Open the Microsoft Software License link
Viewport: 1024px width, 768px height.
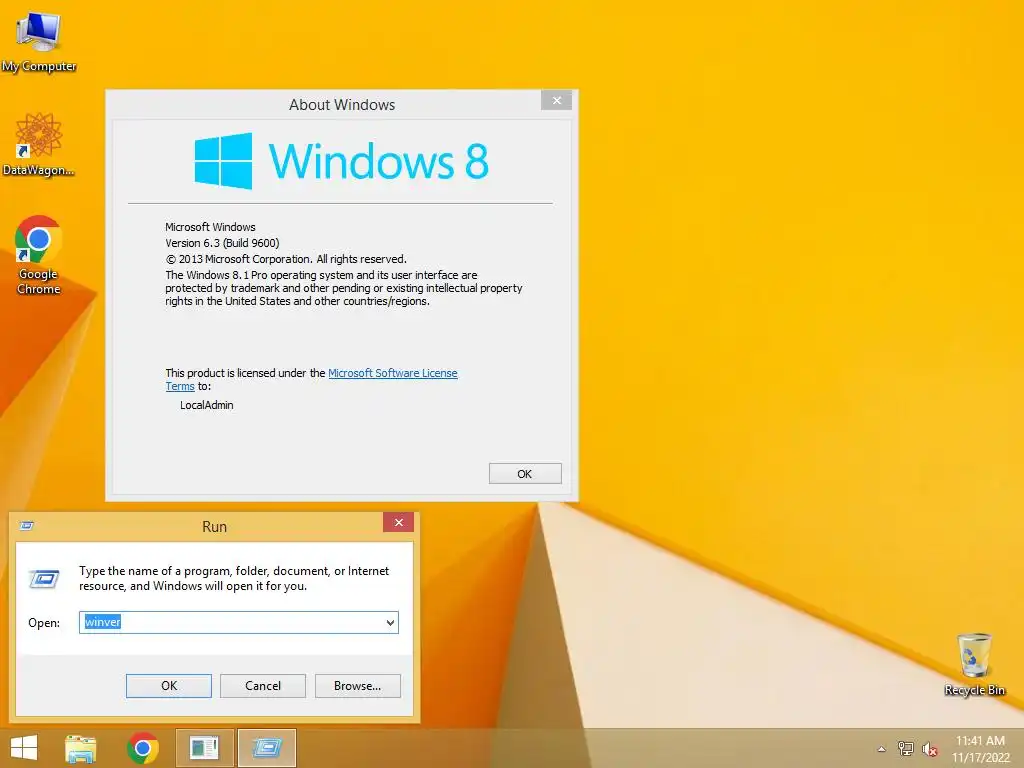click(392, 373)
